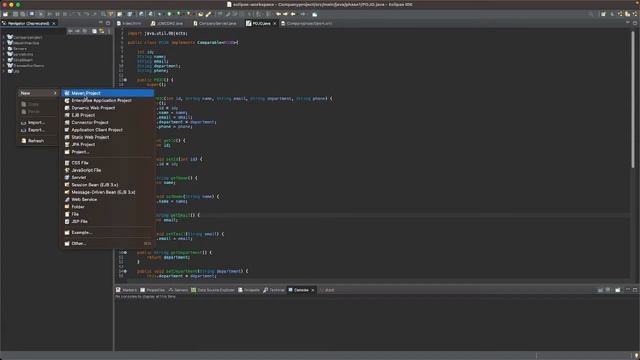640x360 pixels.
Task: Expand the TransactionDemo project node
Action: (4, 65)
